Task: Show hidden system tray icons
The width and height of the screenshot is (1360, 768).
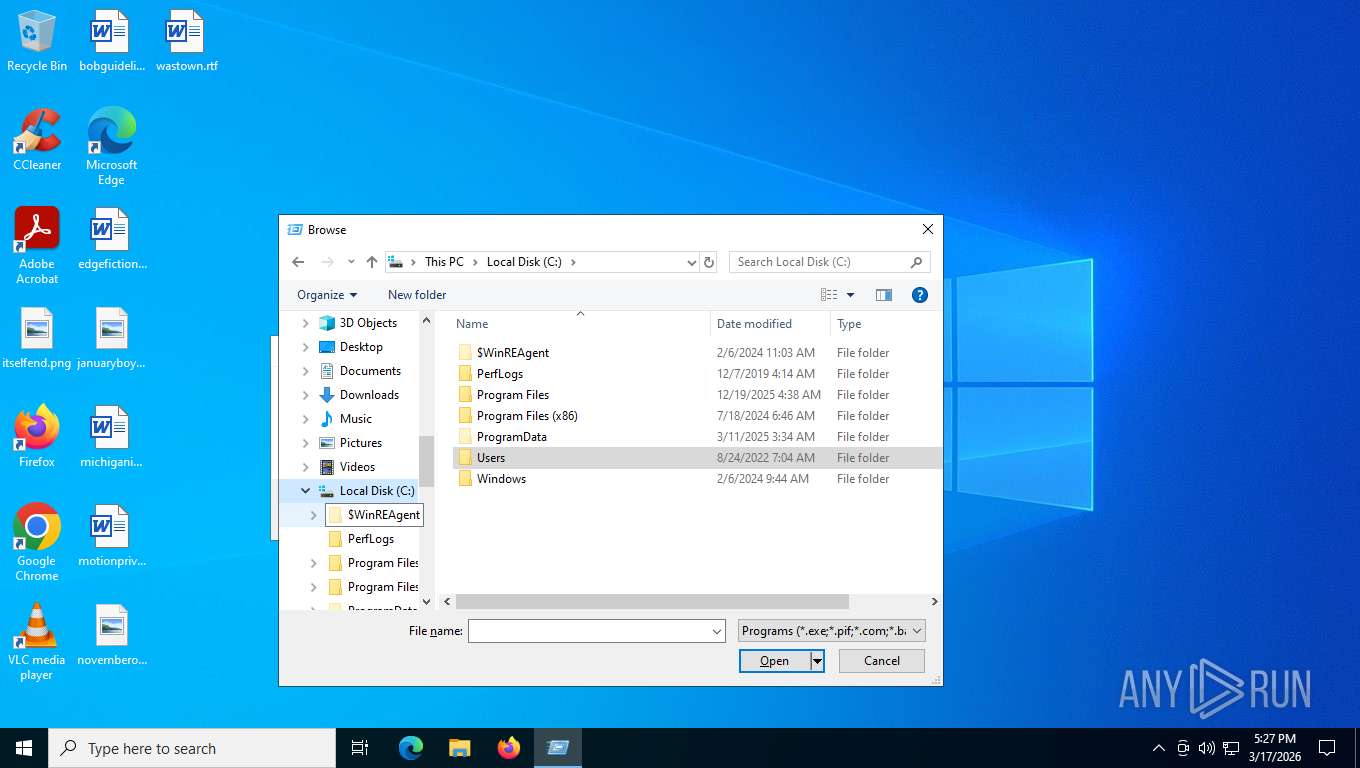Action: point(1159,748)
